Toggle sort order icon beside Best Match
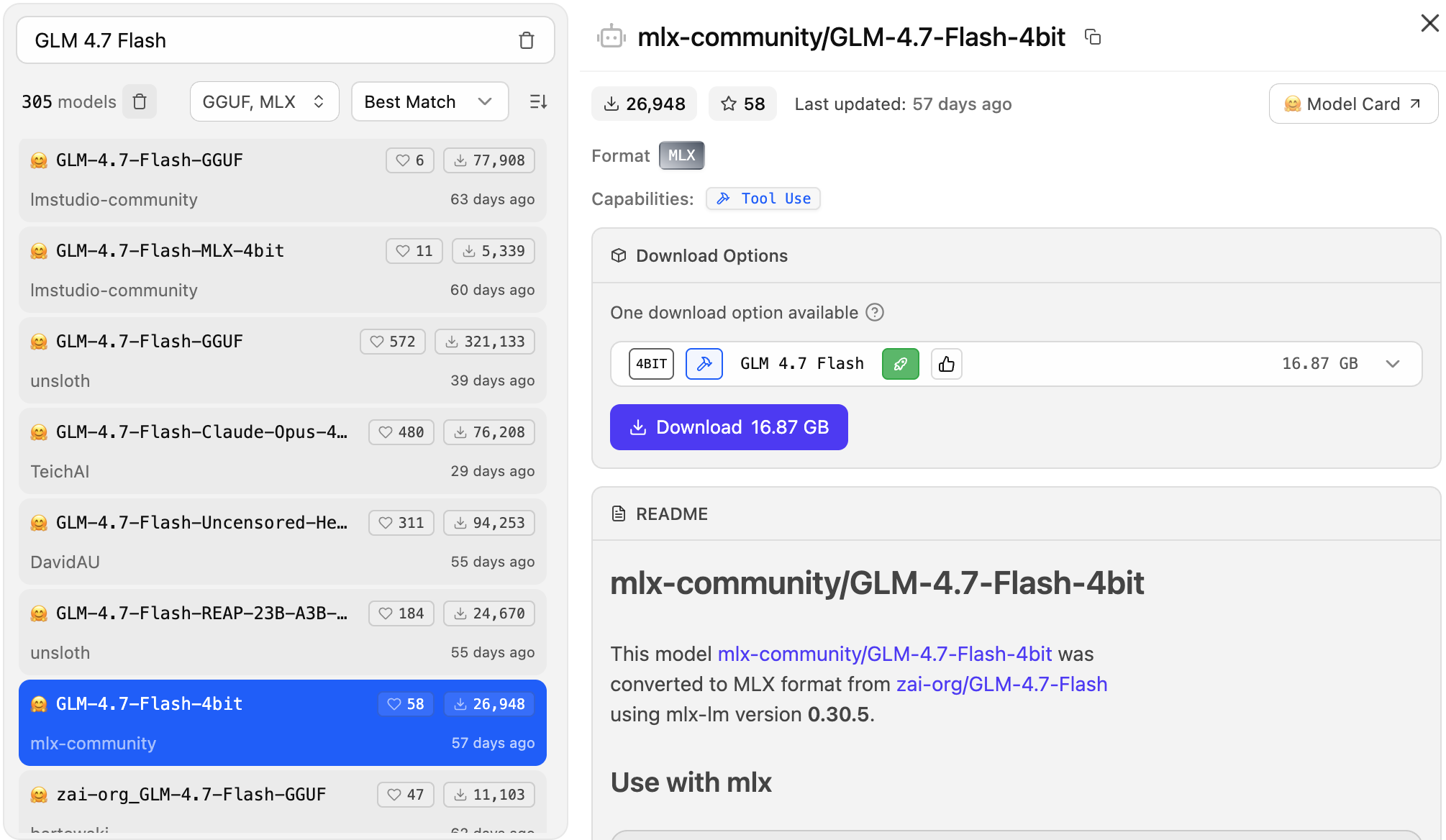1446x840 pixels. [x=538, y=101]
